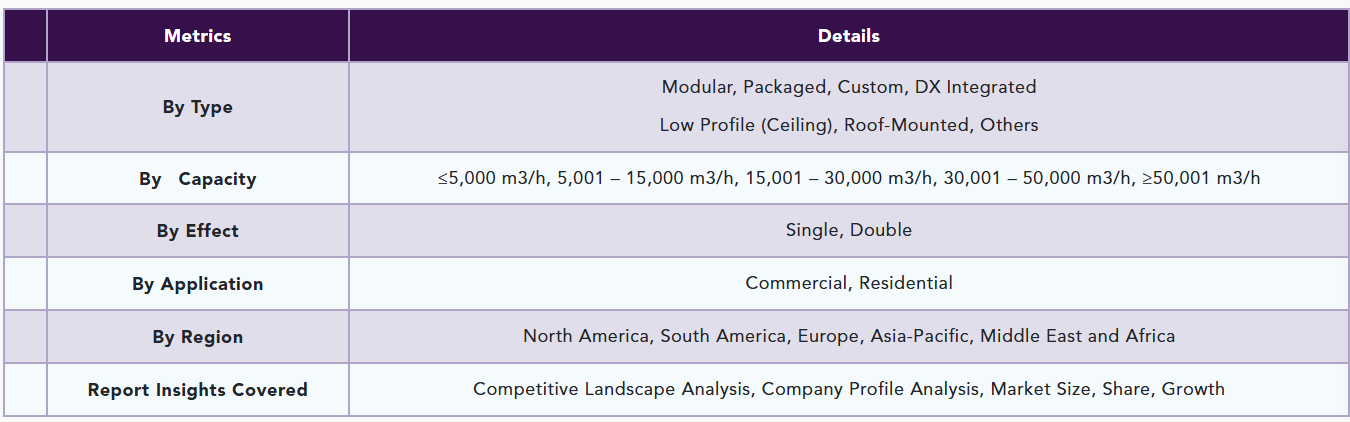Select the By Effect row label

[197, 231]
